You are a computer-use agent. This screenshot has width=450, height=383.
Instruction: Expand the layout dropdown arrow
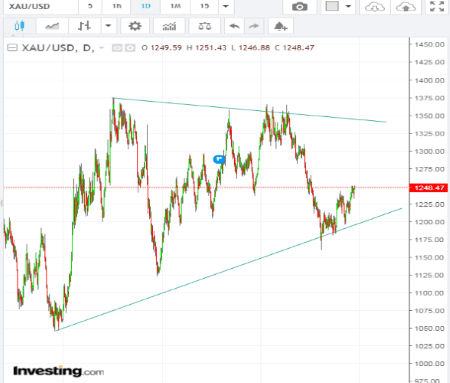pos(348,6)
